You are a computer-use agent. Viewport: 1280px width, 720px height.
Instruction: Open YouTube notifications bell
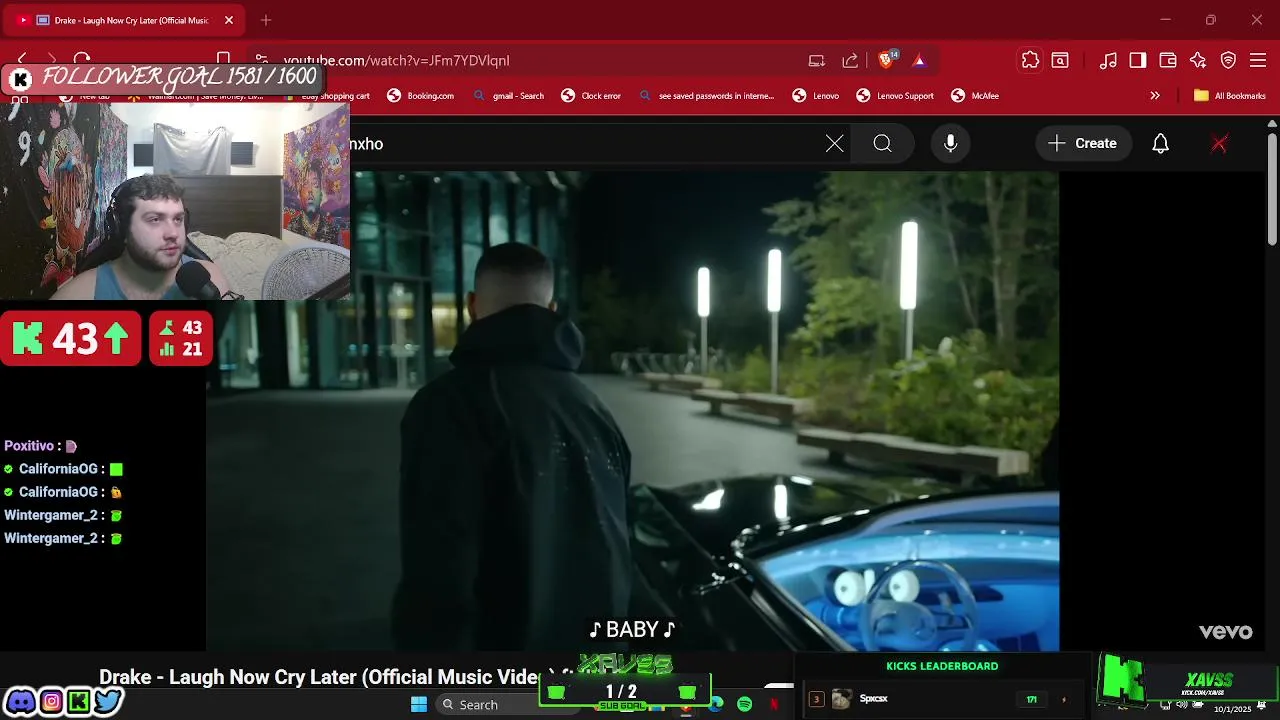[1160, 144]
